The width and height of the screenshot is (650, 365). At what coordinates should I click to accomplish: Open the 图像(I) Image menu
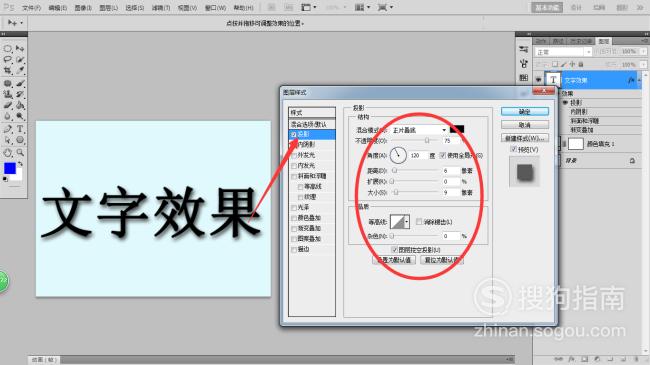83,8
